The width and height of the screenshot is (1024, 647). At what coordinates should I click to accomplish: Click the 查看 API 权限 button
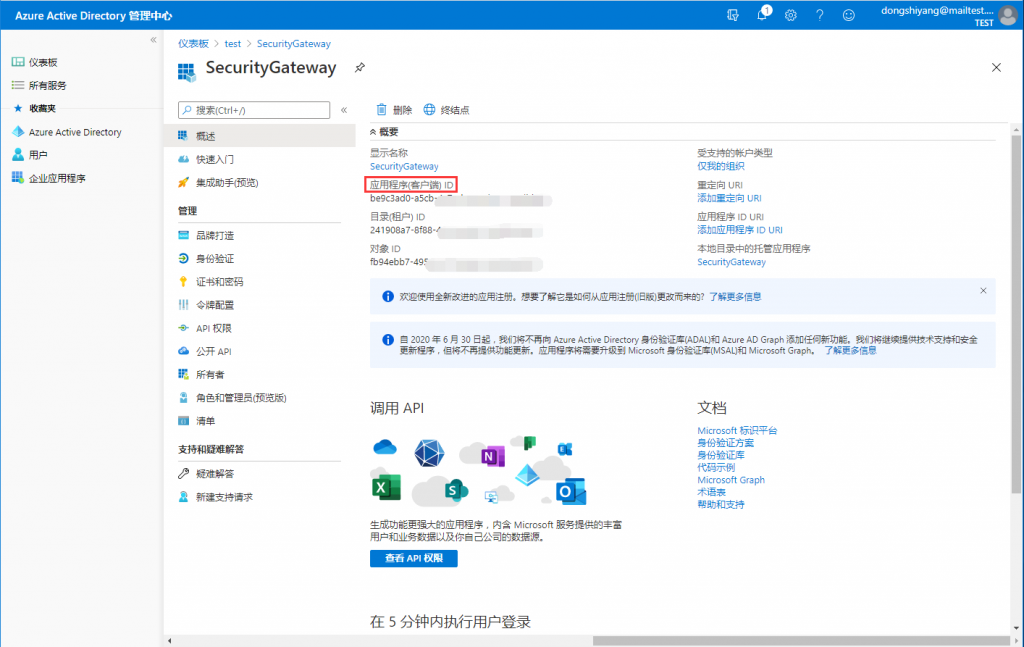413,558
